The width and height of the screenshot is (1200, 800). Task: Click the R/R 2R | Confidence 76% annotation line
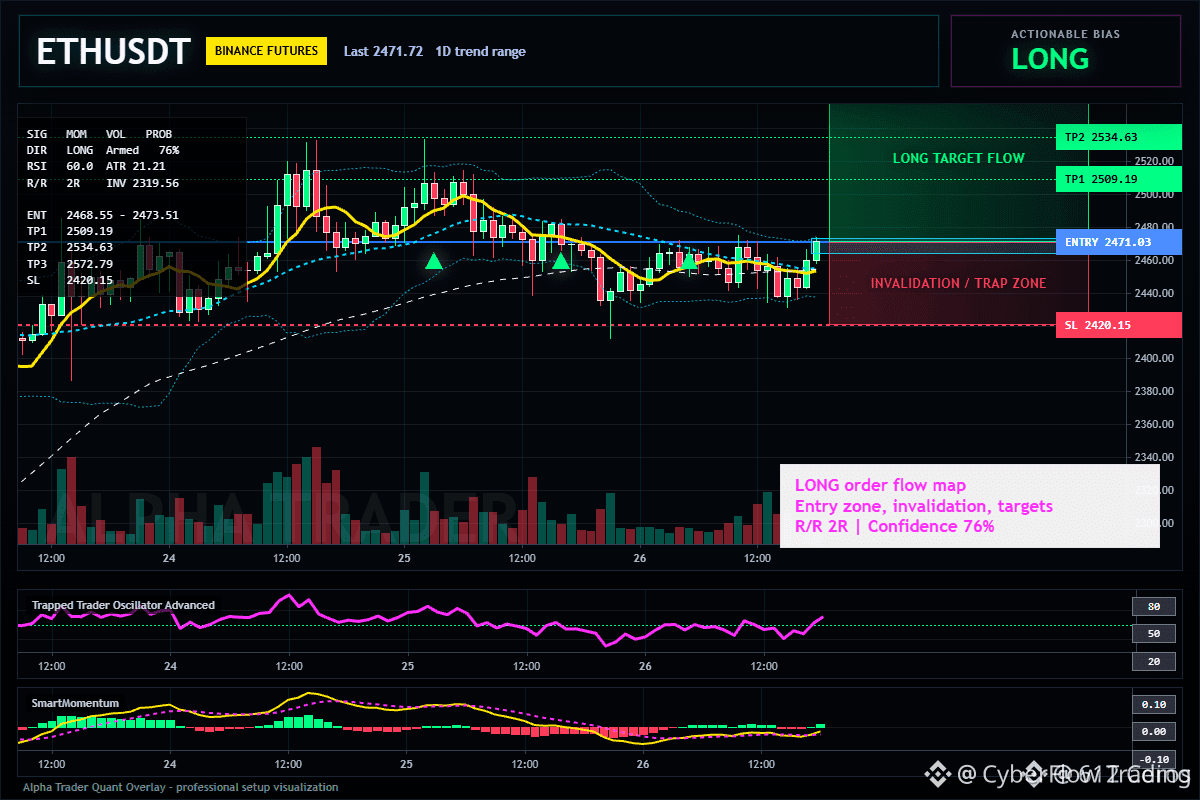[894, 526]
